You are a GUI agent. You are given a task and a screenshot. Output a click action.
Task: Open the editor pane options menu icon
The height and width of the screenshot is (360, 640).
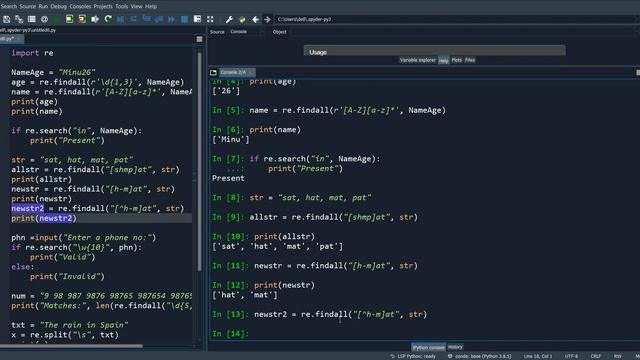click(199, 39)
